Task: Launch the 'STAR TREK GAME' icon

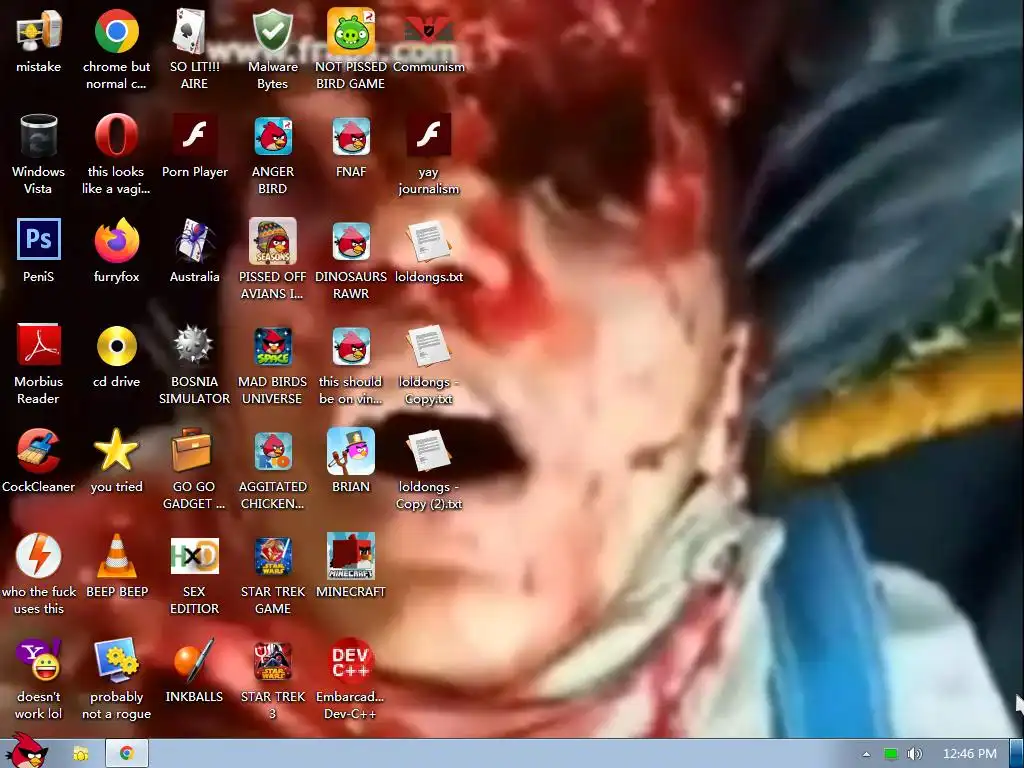Action: tap(272, 556)
